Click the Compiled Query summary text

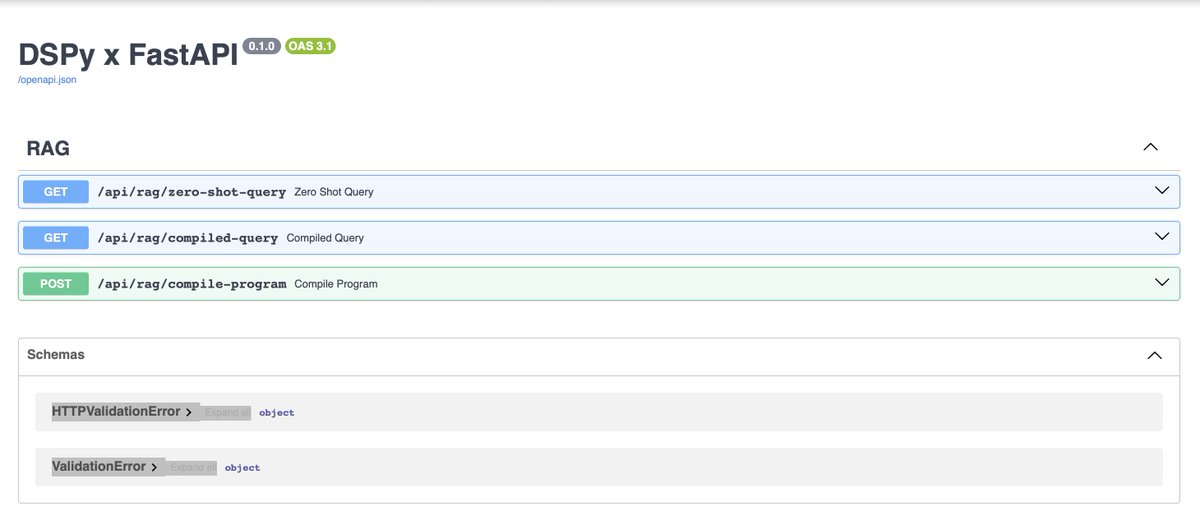pyautogui.click(x=325, y=238)
